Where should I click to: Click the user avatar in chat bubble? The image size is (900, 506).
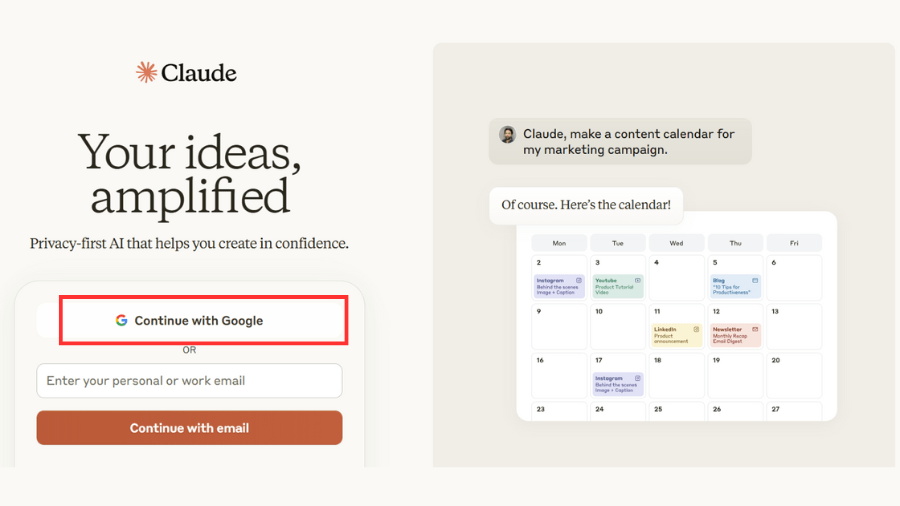pos(508,135)
